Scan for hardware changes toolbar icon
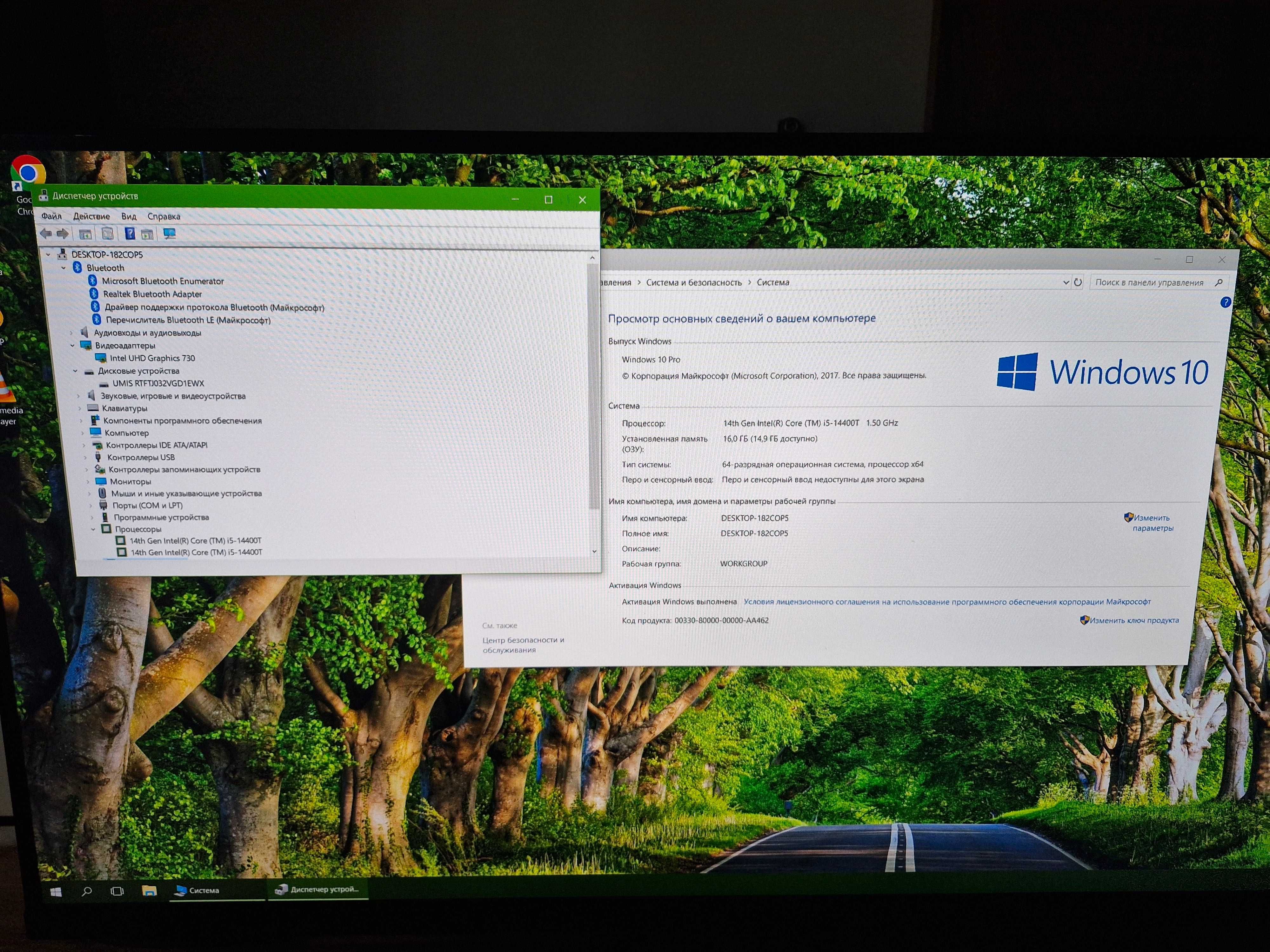Image resolution: width=1270 pixels, height=952 pixels. 169,234
